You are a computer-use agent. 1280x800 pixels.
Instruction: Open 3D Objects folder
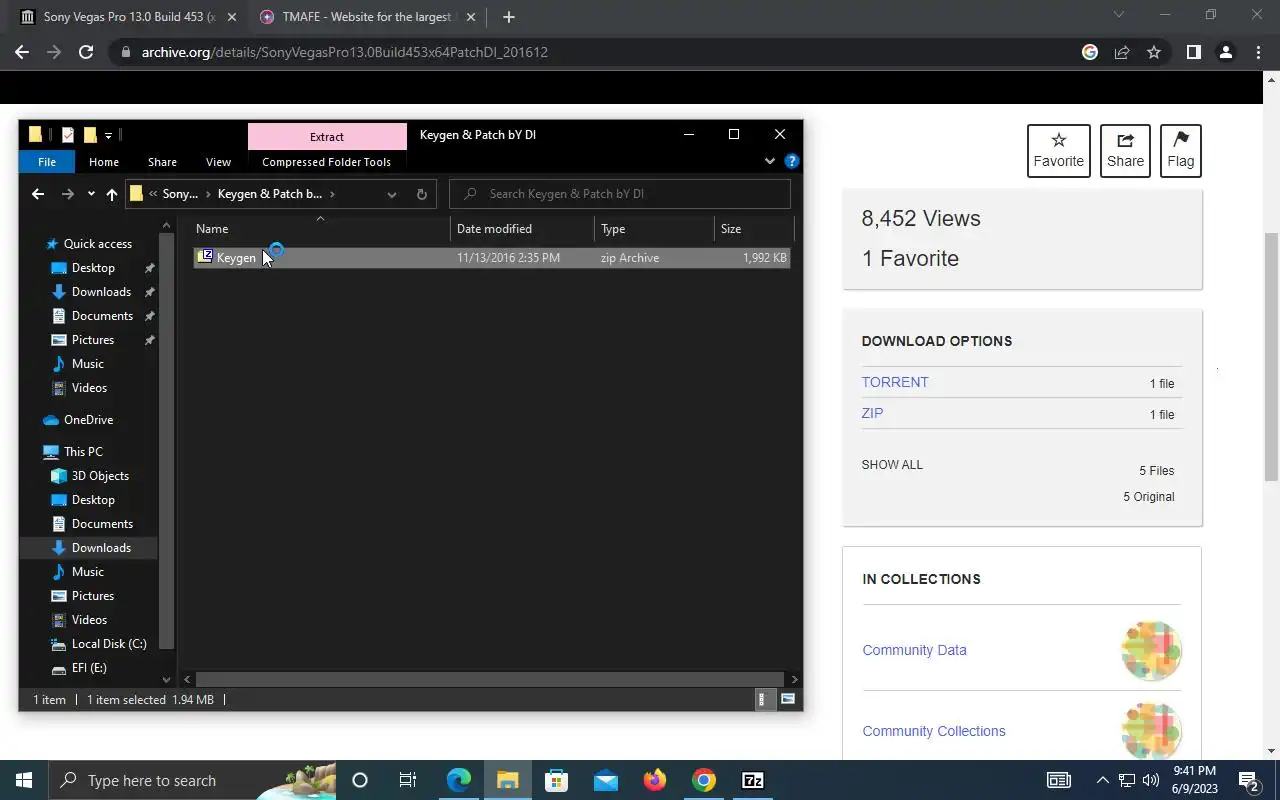100,476
